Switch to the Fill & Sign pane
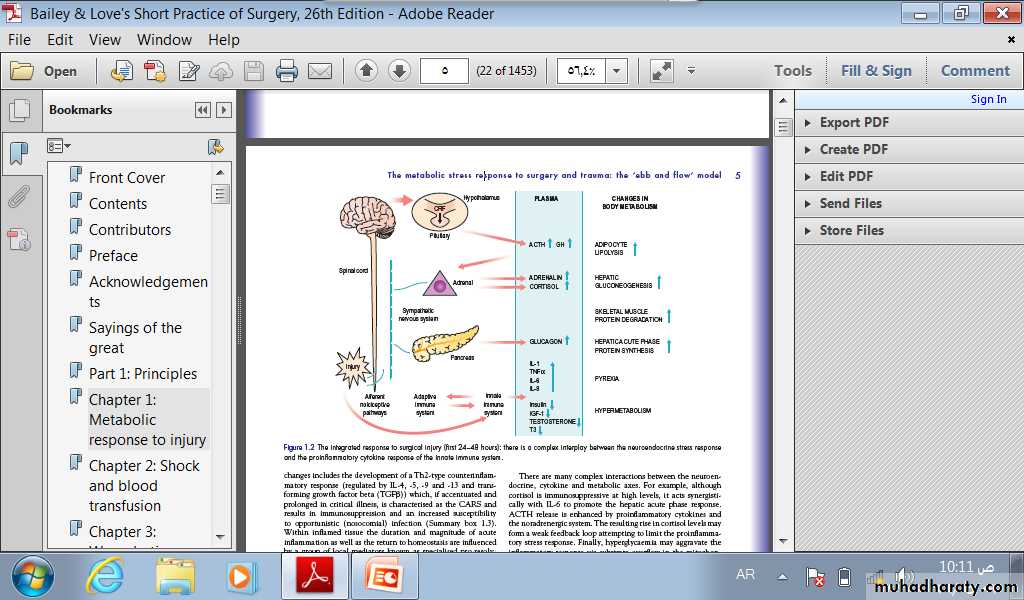1024x600 pixels. click(876, 71)
